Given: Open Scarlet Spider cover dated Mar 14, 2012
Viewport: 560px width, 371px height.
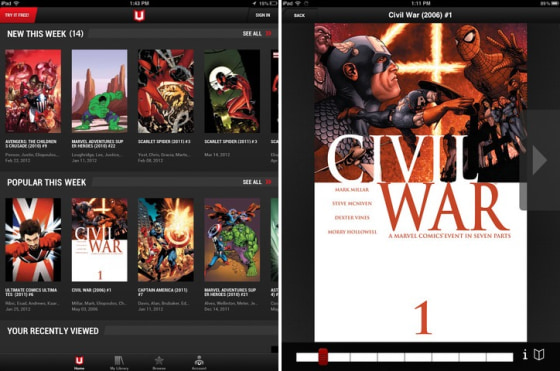Looking at the screenshot, I should (x=232, y=91).
